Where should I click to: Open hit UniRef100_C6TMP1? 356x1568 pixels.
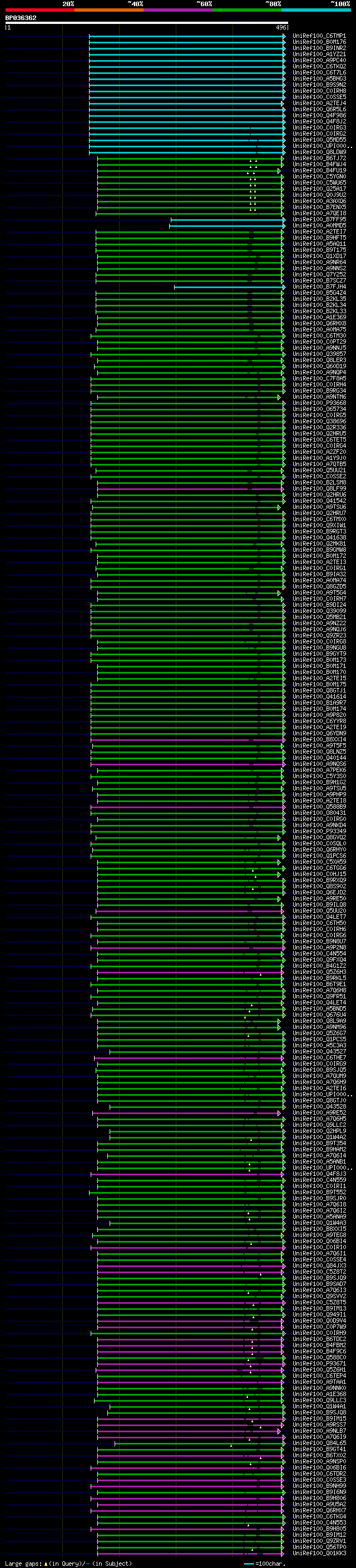click(319, 36)
